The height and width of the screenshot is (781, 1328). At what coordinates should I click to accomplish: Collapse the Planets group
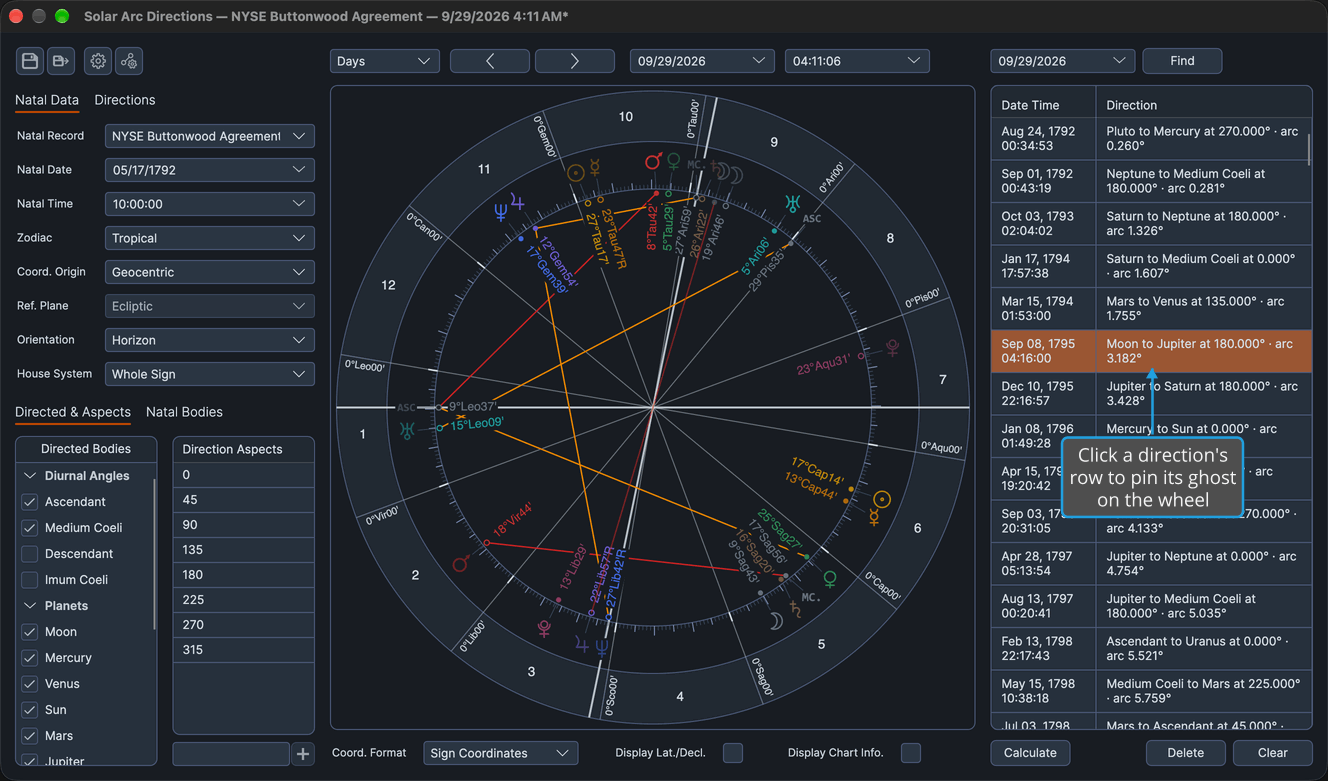pos(30,606)
